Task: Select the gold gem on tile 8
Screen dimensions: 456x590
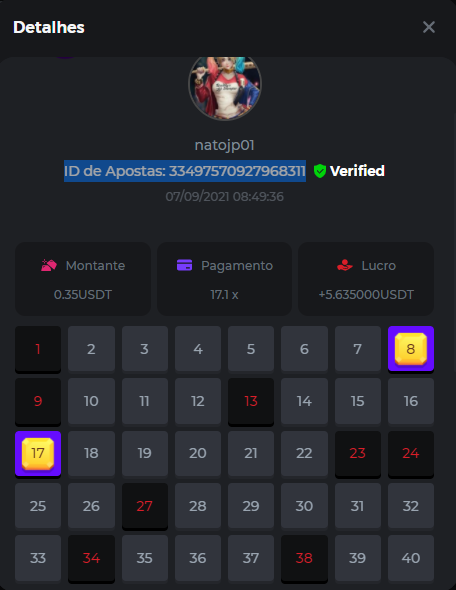Action: 411,349
